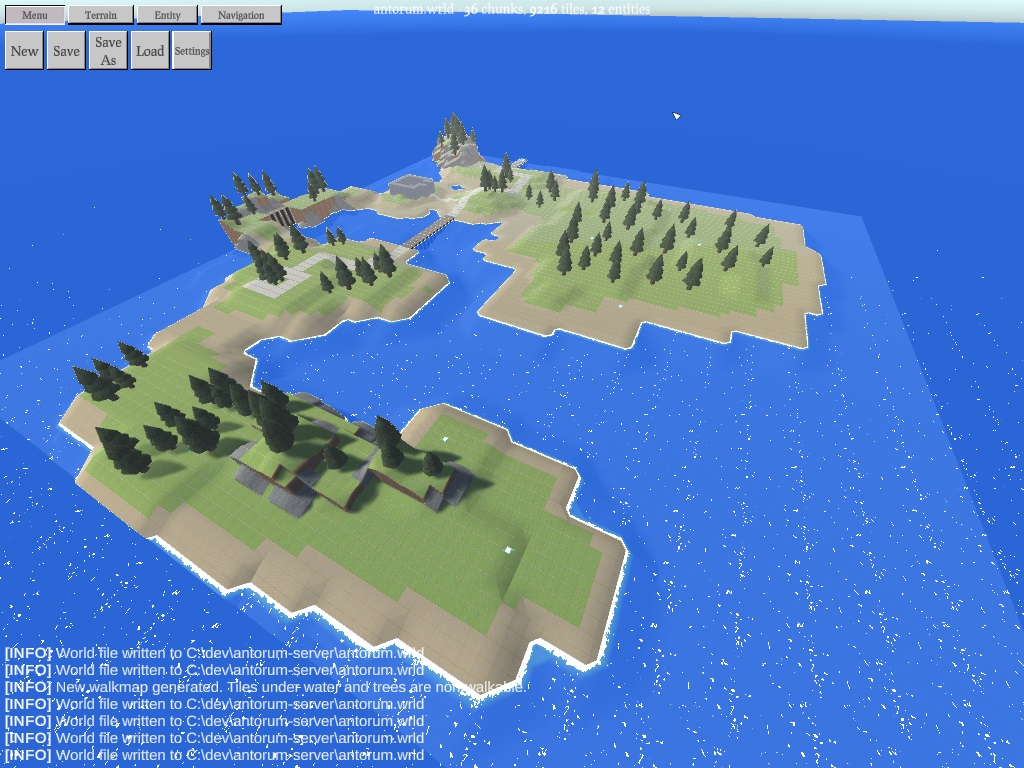Open the Settings button
1024x768 pixels.
pyautogui.click(x=192, y=51)
